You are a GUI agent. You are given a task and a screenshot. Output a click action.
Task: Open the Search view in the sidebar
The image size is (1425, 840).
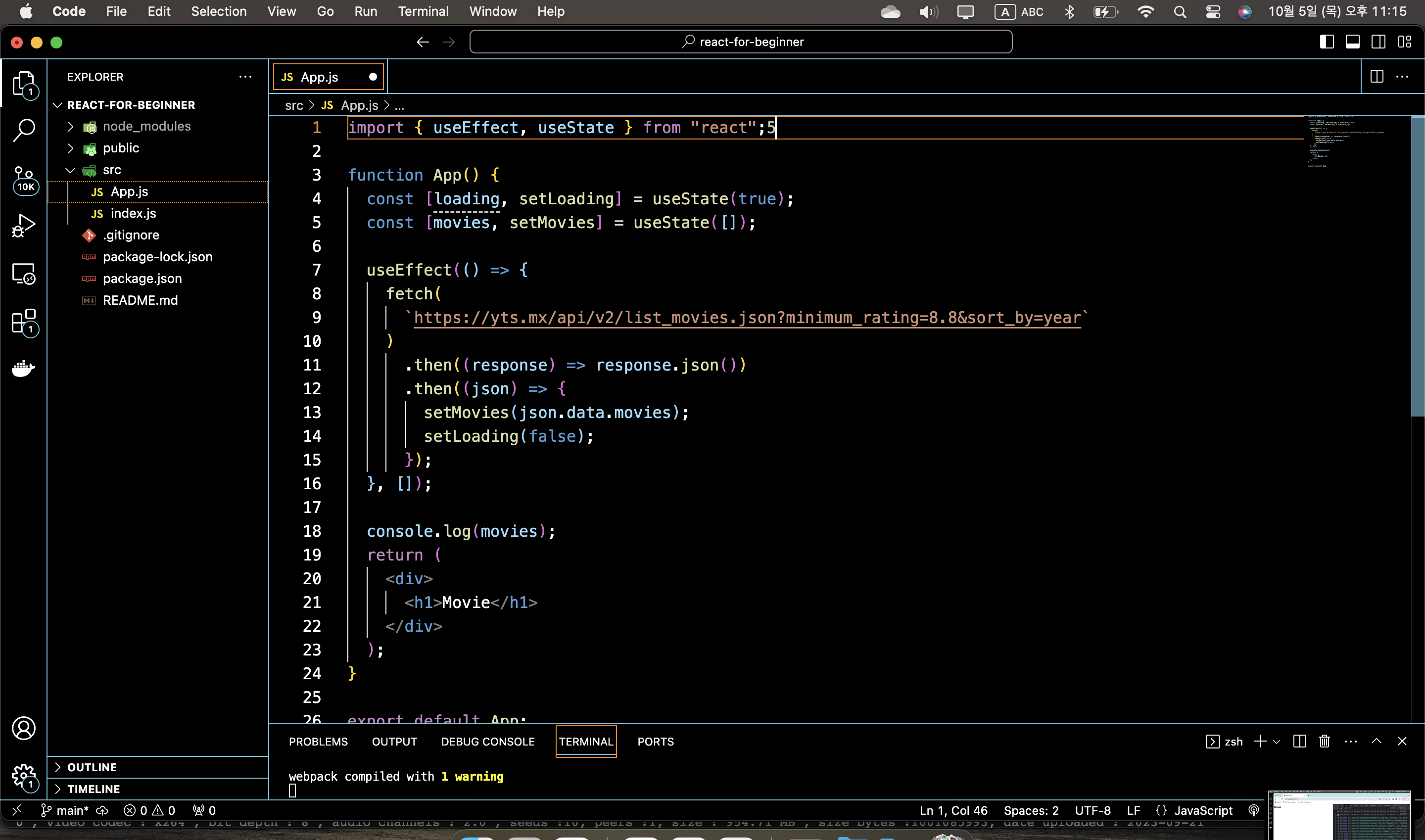pos(24,129)
